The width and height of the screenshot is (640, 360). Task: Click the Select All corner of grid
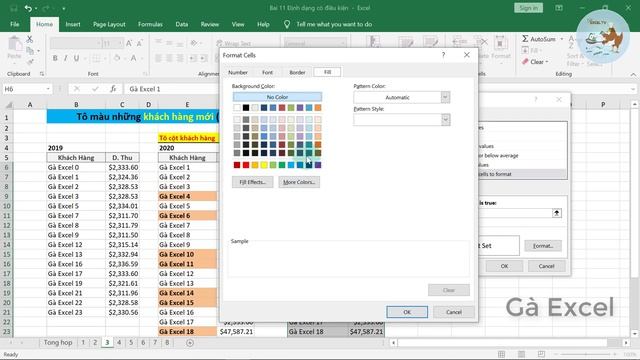point(8,105)
